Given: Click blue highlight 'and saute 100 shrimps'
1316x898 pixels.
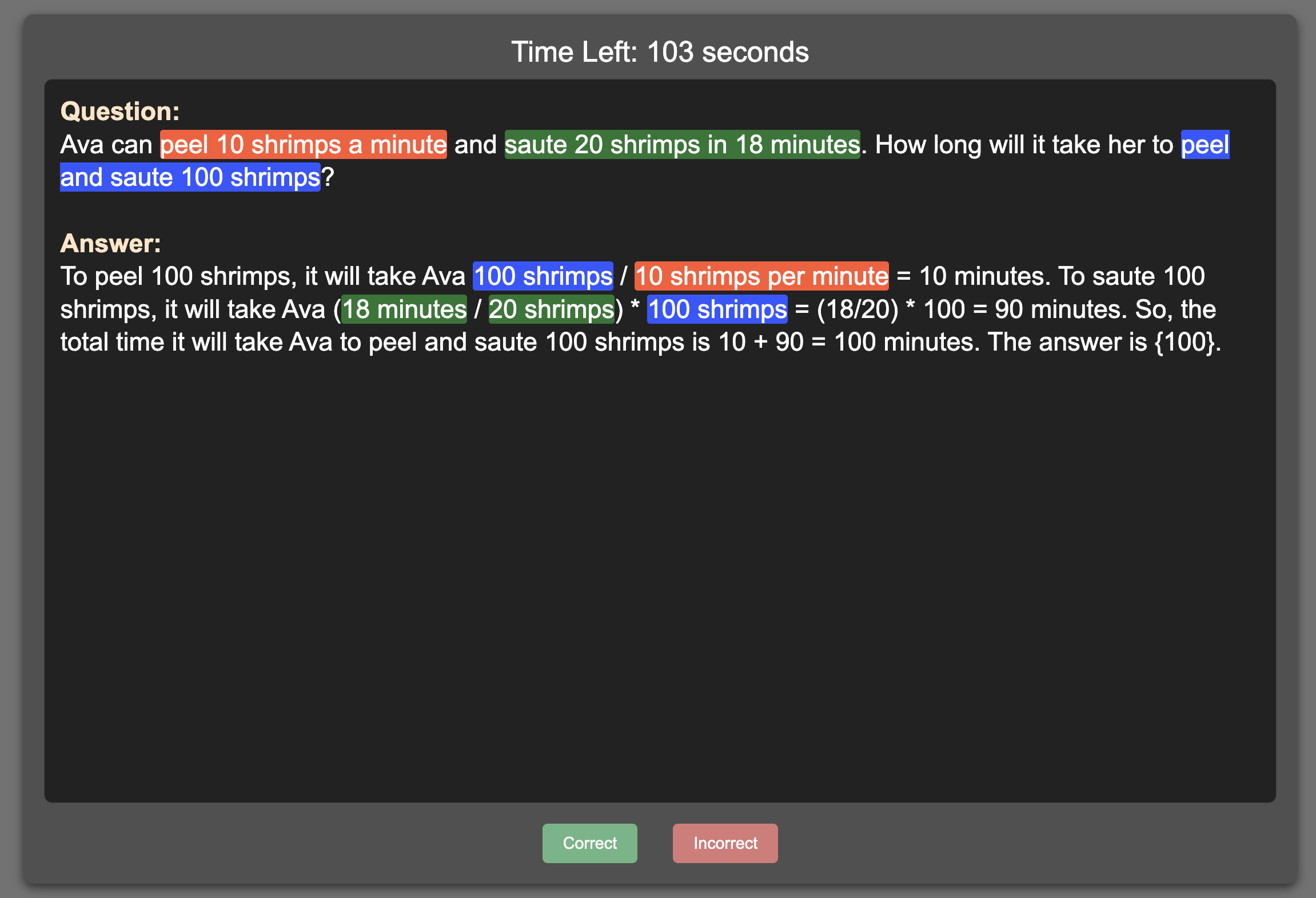Looking at the screenshot, I should 190,177.
